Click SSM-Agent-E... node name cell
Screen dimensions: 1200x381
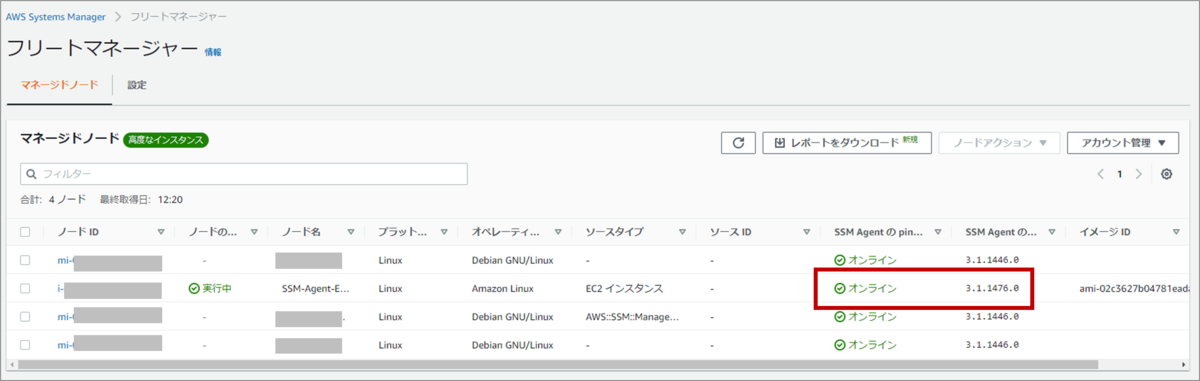317,288
